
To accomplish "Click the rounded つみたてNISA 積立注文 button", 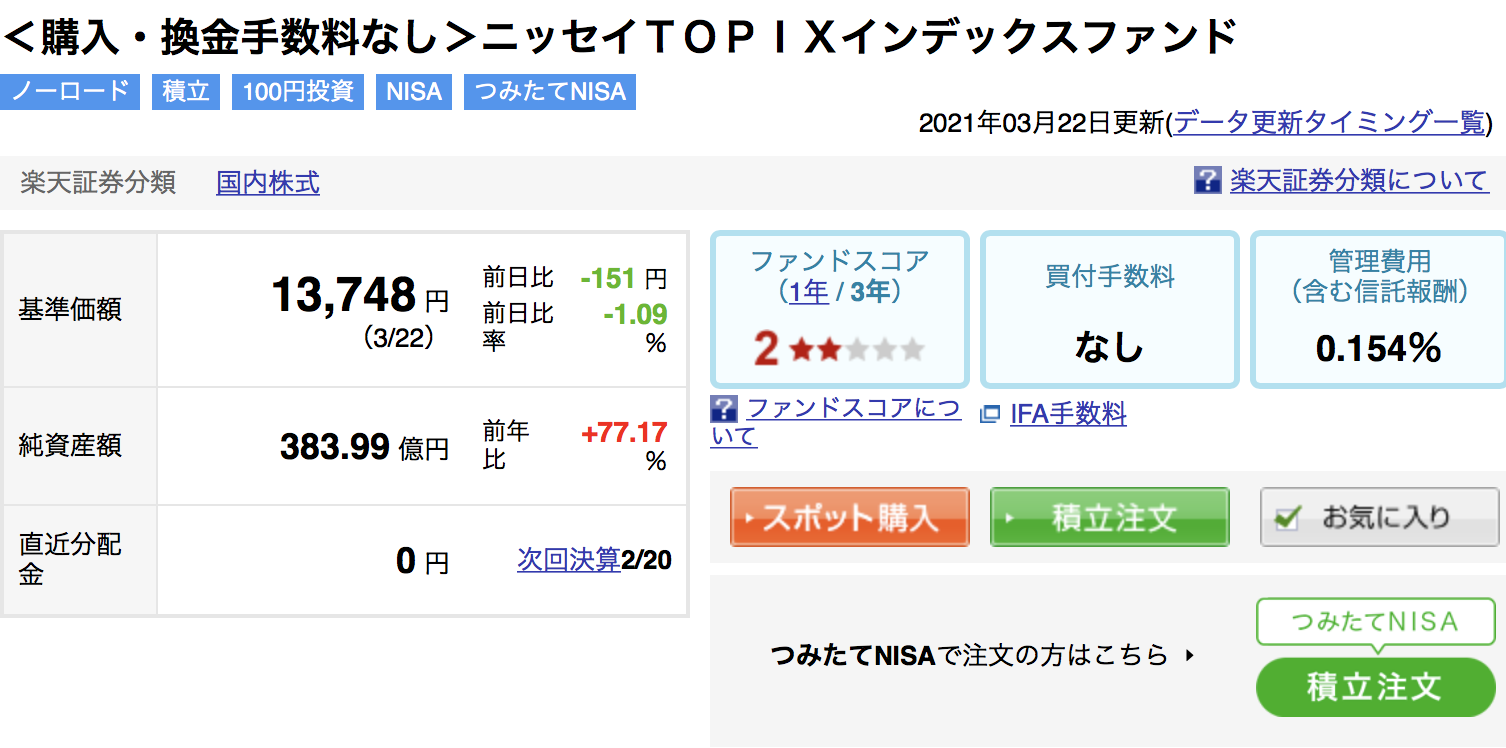I will point(1375,687).
